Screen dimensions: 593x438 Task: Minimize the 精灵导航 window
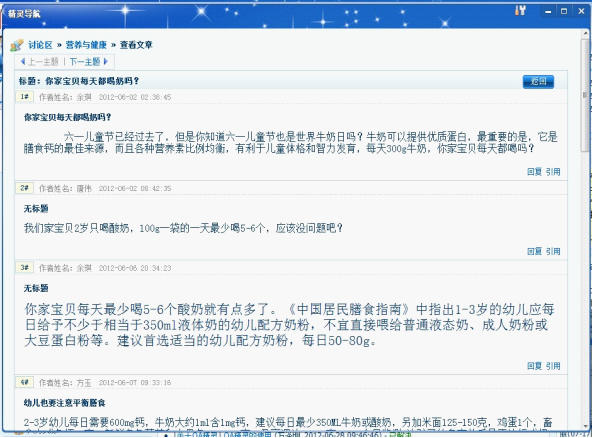pyautogui.click(x=548, y=11)
